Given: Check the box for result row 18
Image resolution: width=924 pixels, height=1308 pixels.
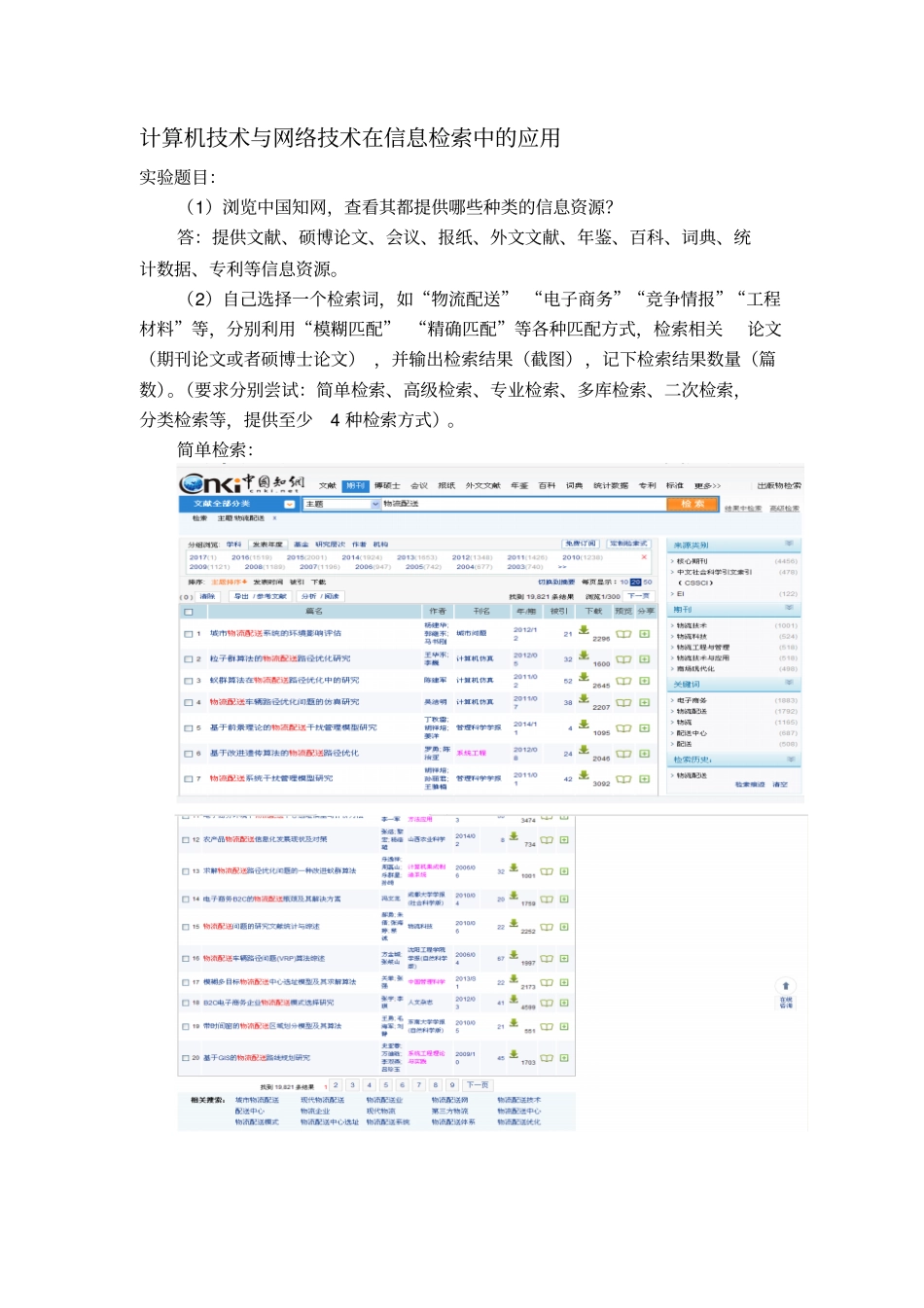Looking at the screenshot, I should pos(186,1003).
